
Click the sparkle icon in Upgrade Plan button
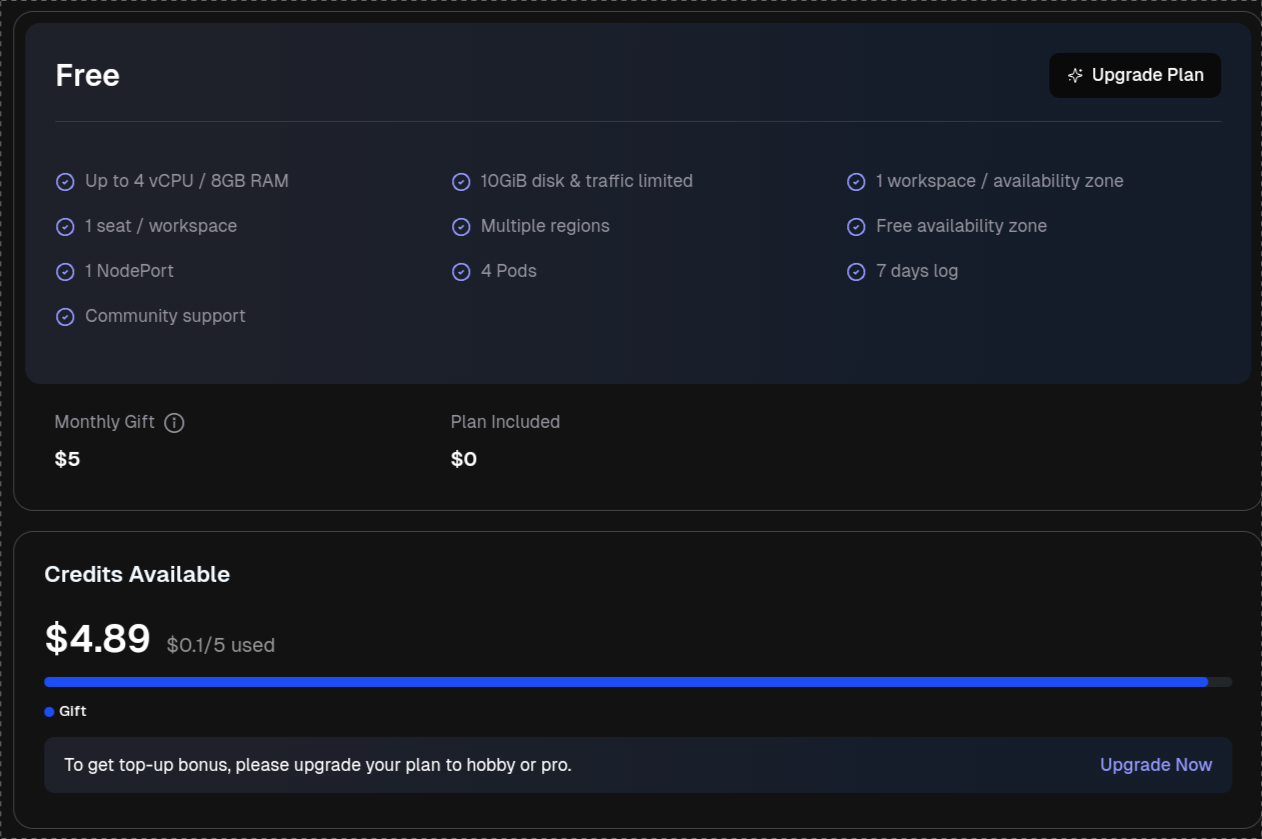tap(1075, 75)
